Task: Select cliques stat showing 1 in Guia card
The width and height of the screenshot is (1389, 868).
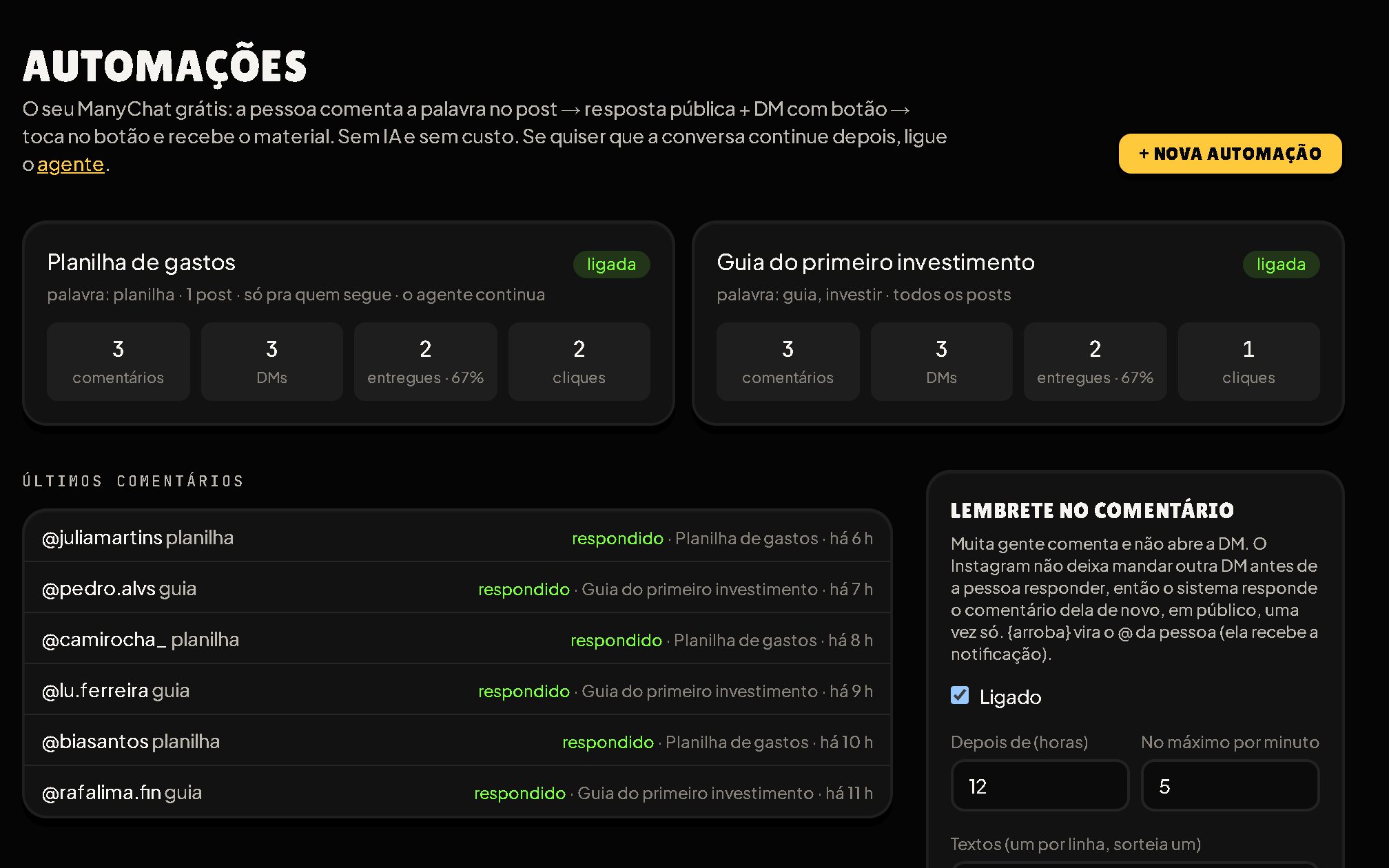Action: [1249, 362]
